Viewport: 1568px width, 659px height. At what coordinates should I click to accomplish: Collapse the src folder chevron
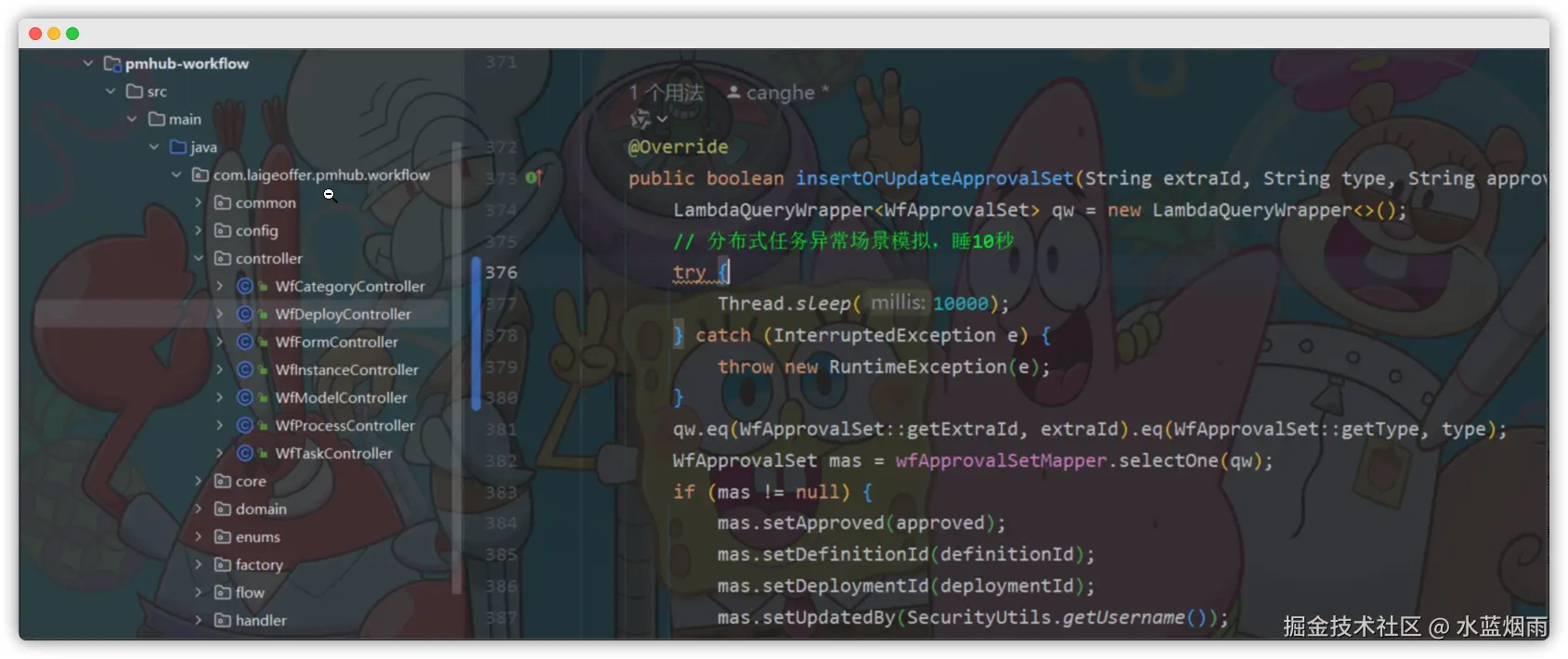click(110, 91)
